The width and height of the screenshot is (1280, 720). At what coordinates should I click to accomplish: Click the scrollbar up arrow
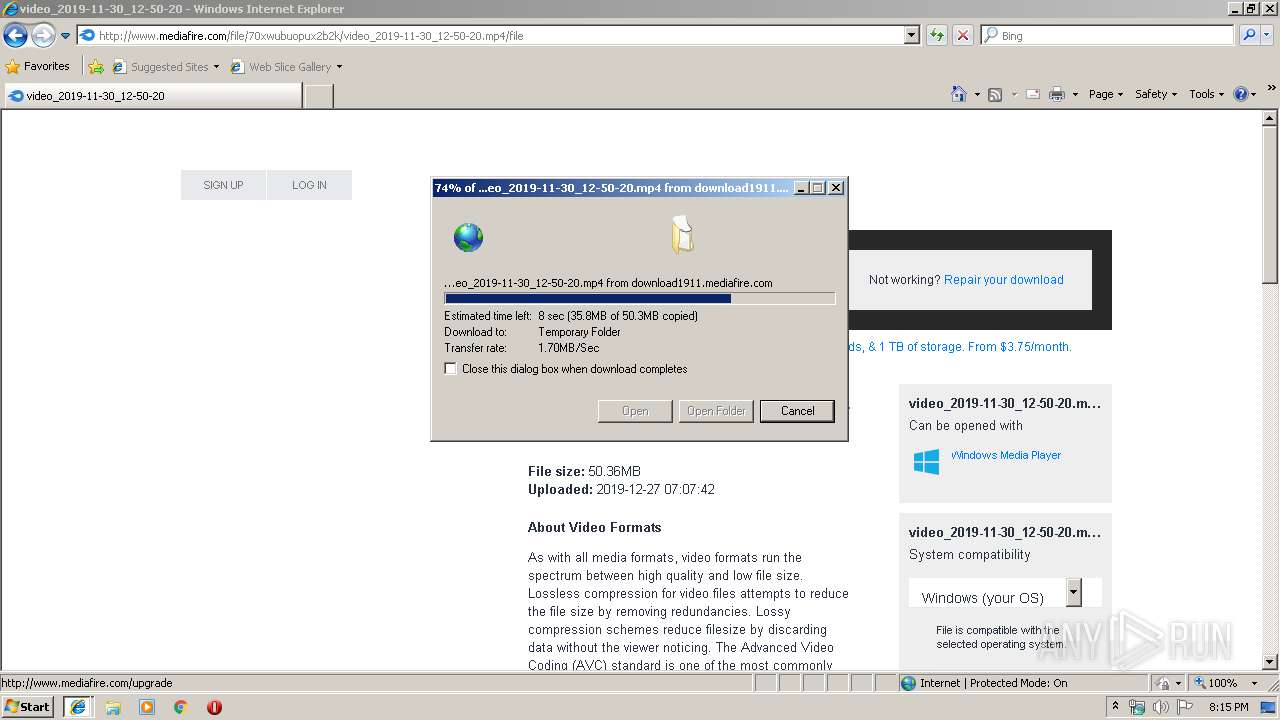[1271, 118]
